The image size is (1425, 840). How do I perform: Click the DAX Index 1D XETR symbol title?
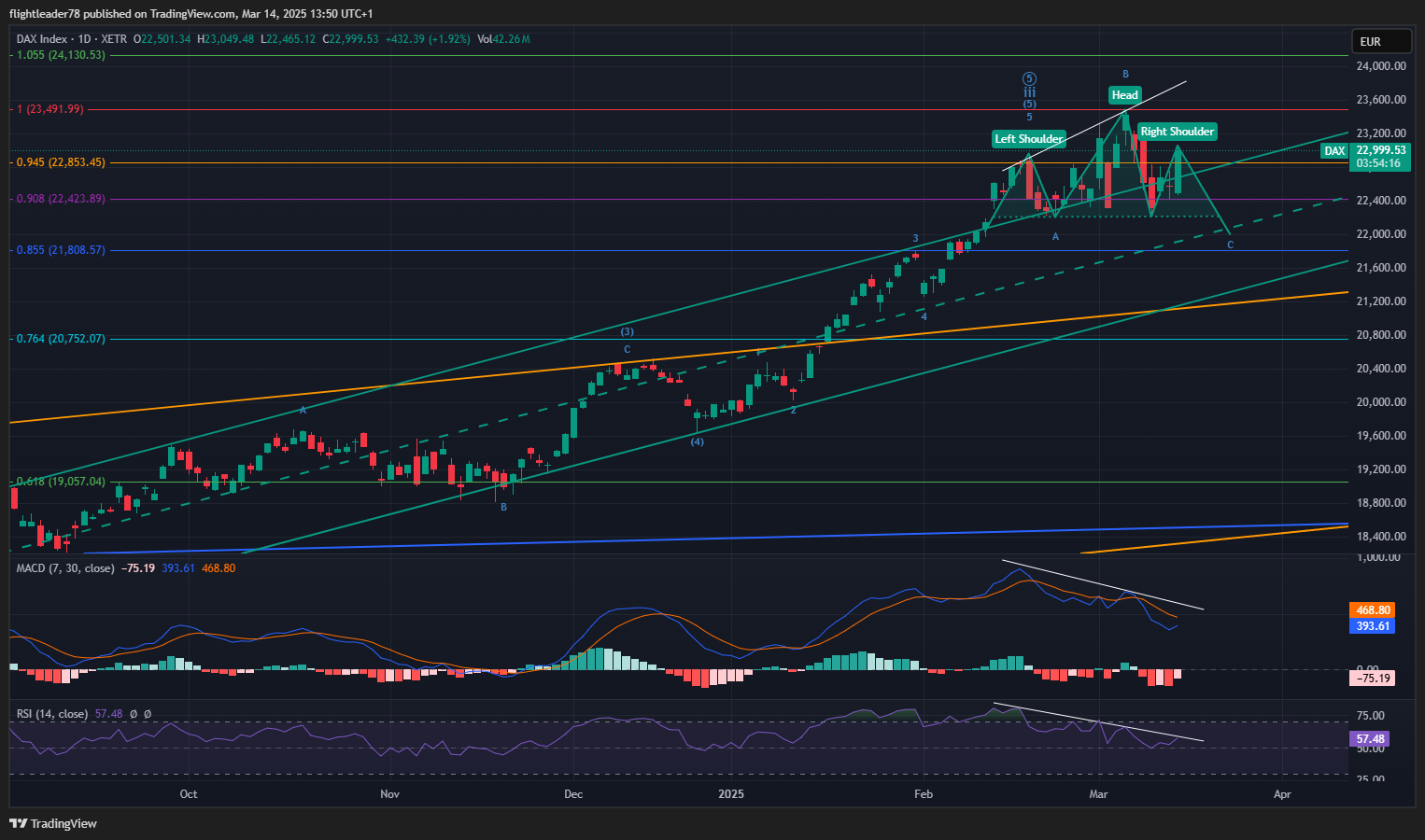click(x=71, y=39)
